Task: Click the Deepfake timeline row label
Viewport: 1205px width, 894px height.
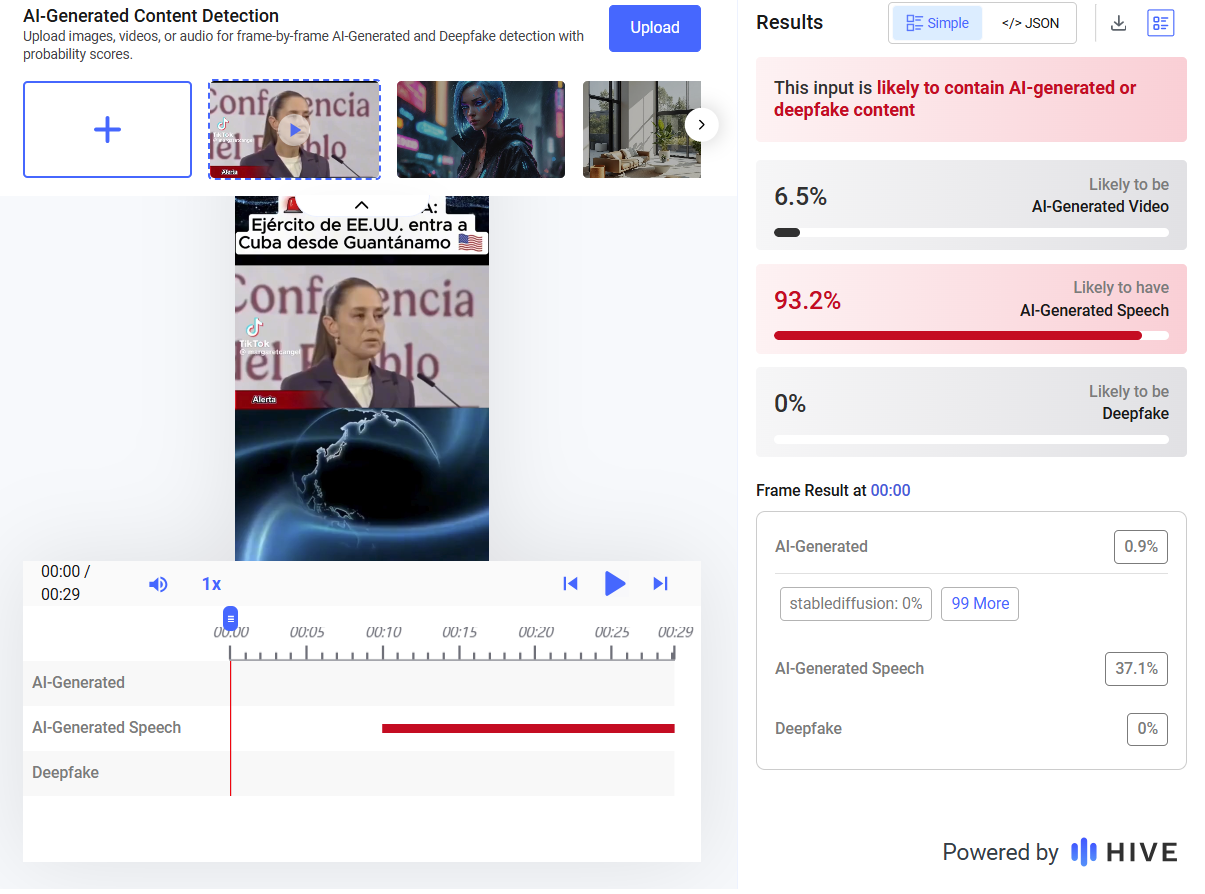Action: (65, 773)
